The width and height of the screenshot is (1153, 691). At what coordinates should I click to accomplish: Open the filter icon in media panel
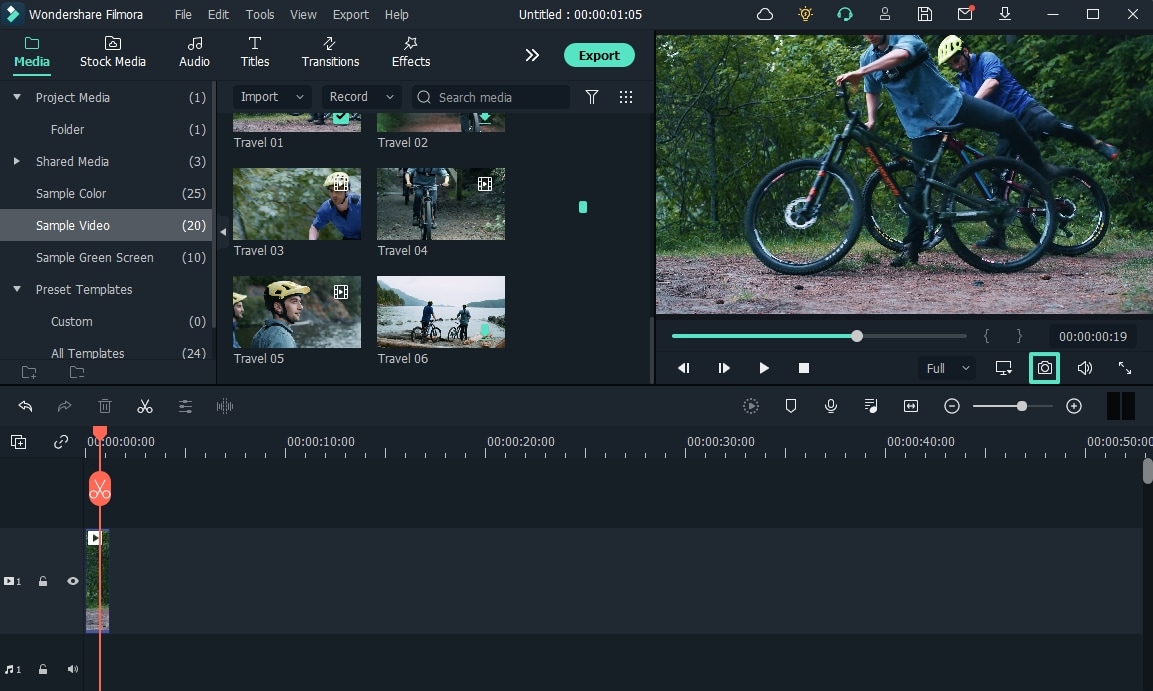(x=592, y=97)
